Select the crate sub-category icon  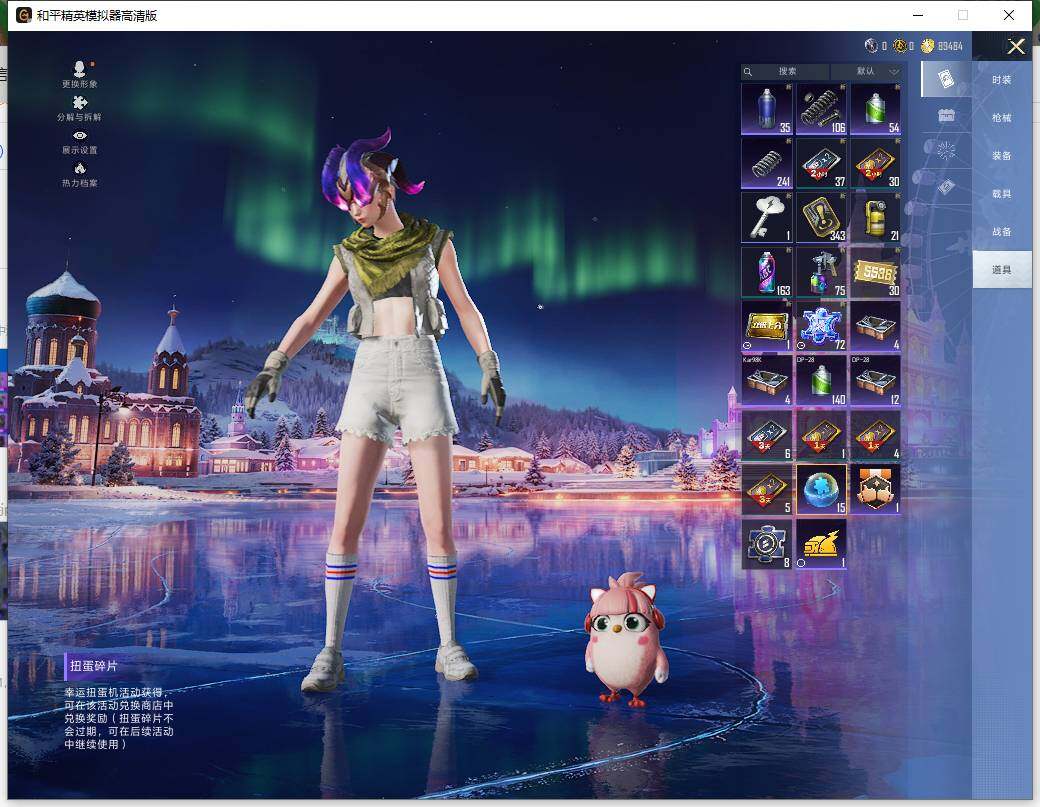pyautogui.click(x=946, y=115)
